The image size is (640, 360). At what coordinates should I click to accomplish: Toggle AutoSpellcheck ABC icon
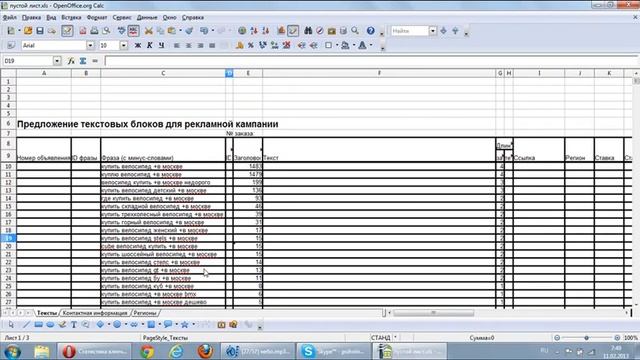tap(133, 31)
